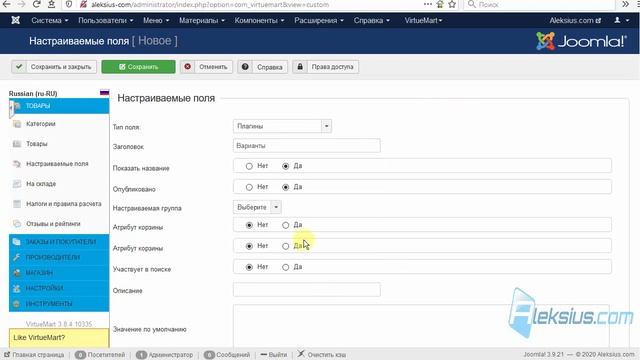The height and width of the screenshot is (360, 640).
Task: Open browser page actions ellipsis
Action: 427,4
